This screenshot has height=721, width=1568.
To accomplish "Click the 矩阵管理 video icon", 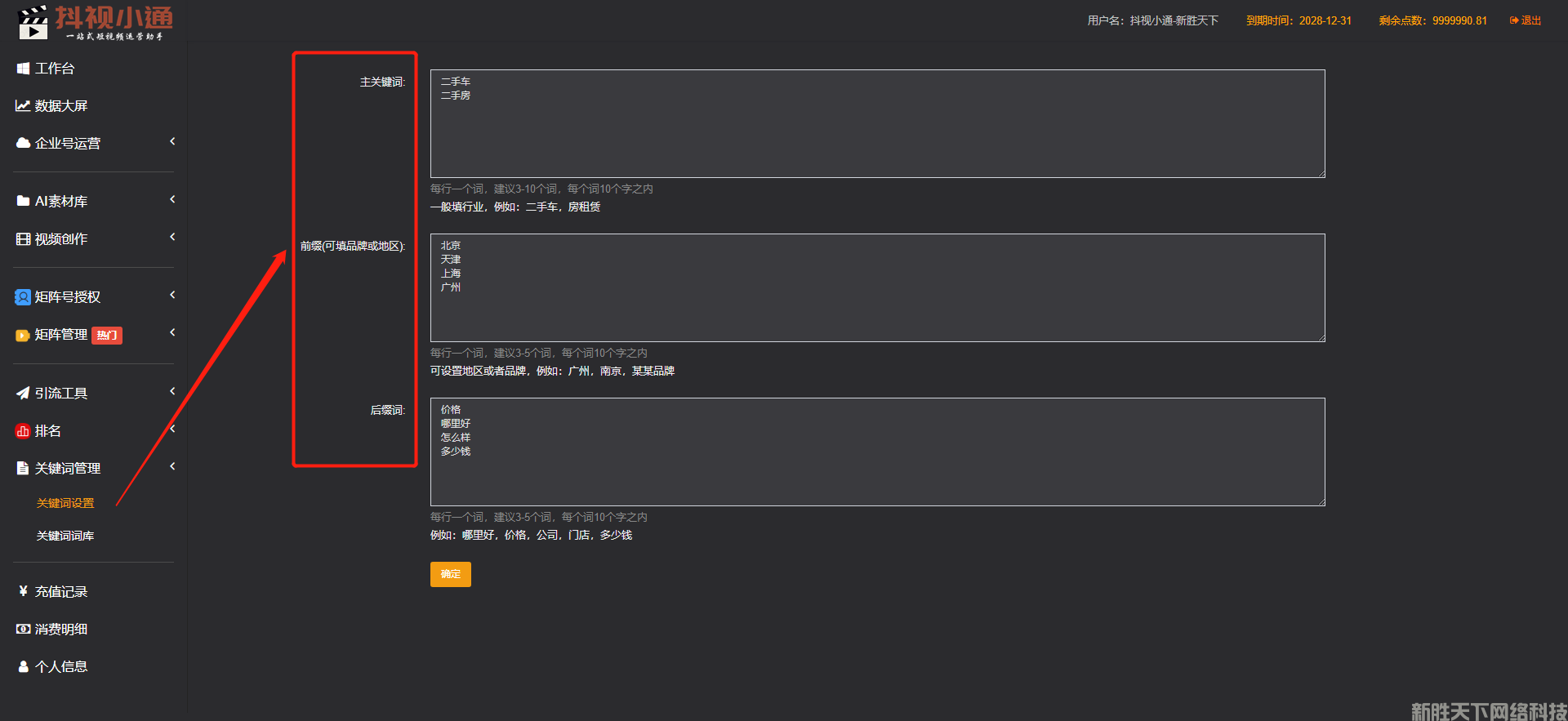I will (23, 335).
